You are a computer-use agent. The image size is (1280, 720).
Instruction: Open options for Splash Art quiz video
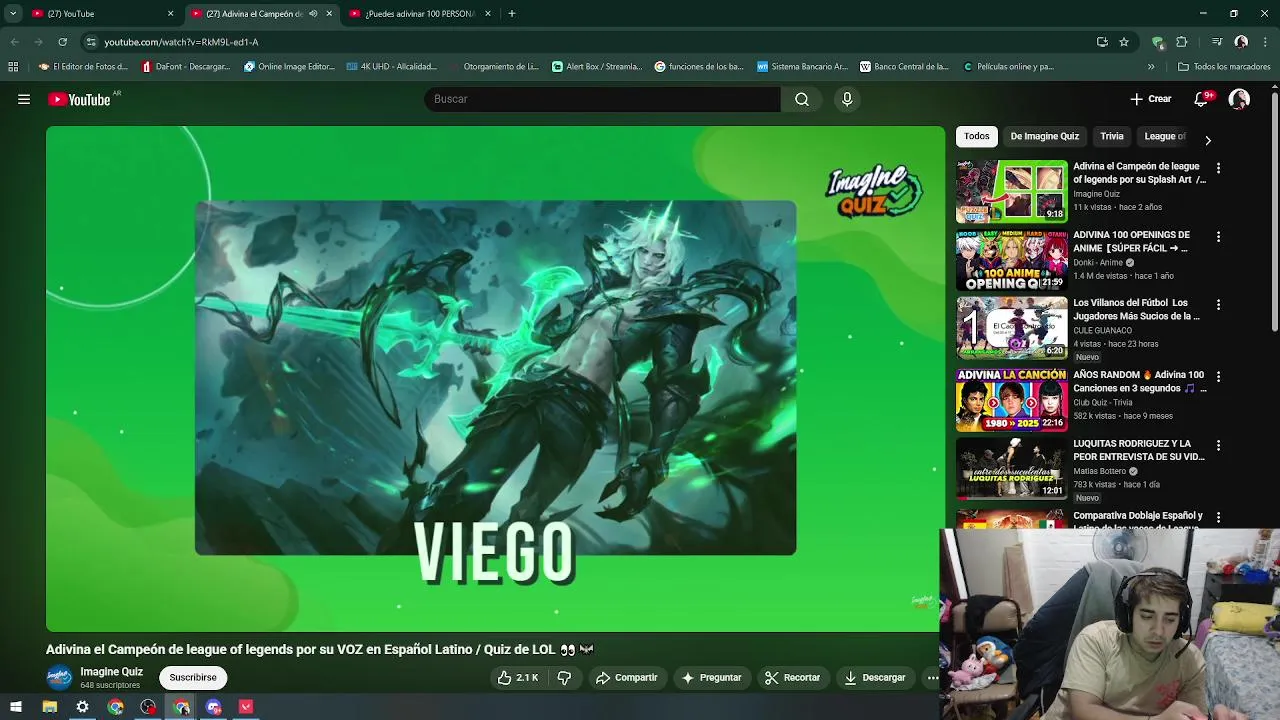click(1218, 168)
